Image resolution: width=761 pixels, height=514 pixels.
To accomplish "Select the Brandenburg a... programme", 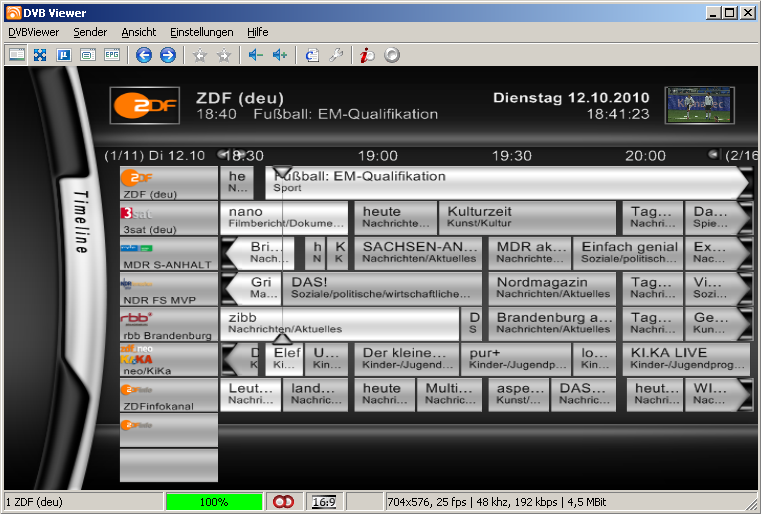I will point(552,324).
